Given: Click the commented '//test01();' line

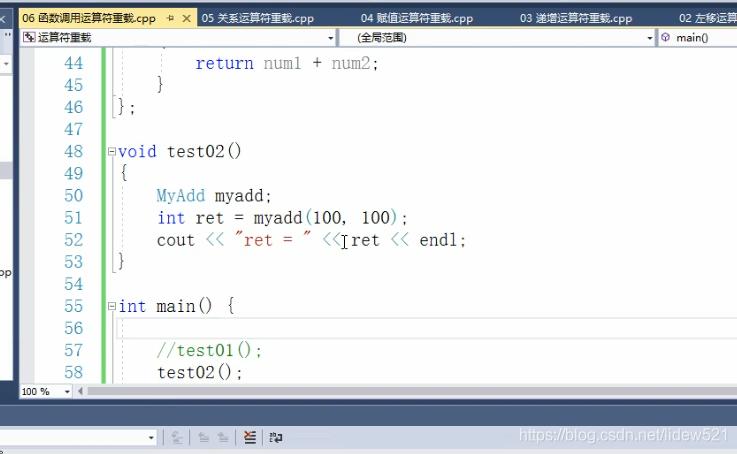Looking at the screenshot, I should [209, 350].
